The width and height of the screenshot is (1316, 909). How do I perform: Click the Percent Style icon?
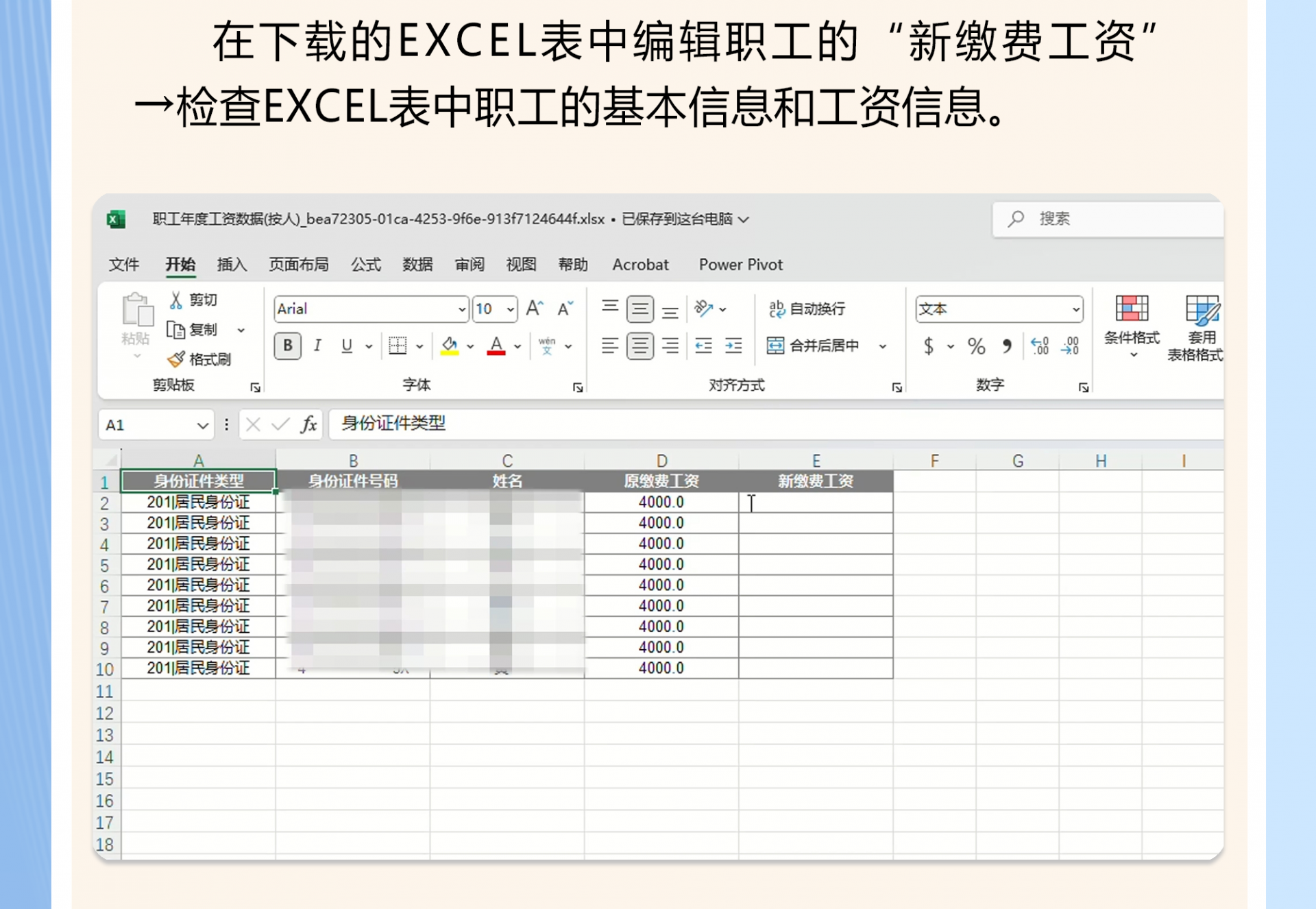[977, 346]
